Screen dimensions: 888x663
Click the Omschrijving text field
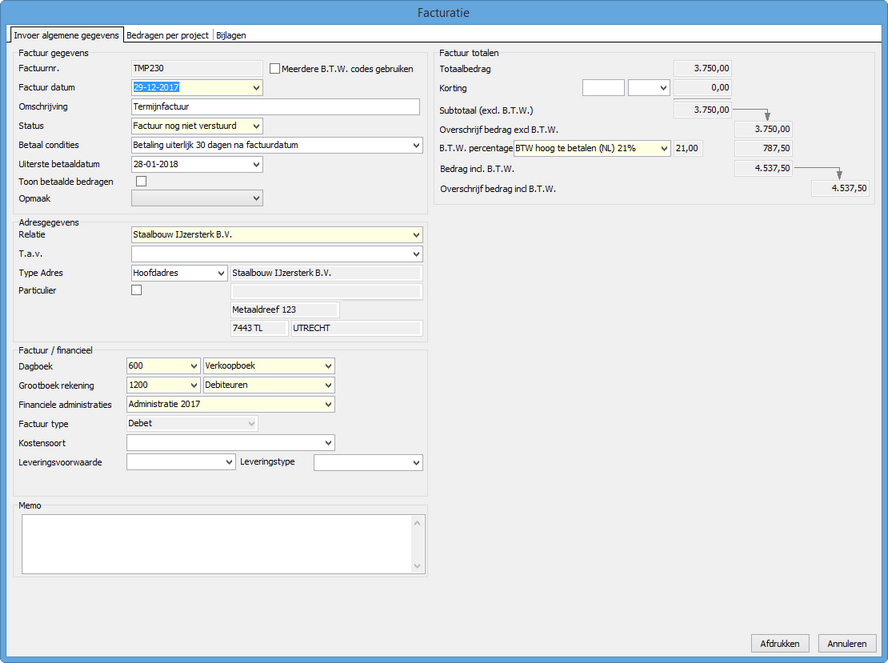[x=275, y=106]
